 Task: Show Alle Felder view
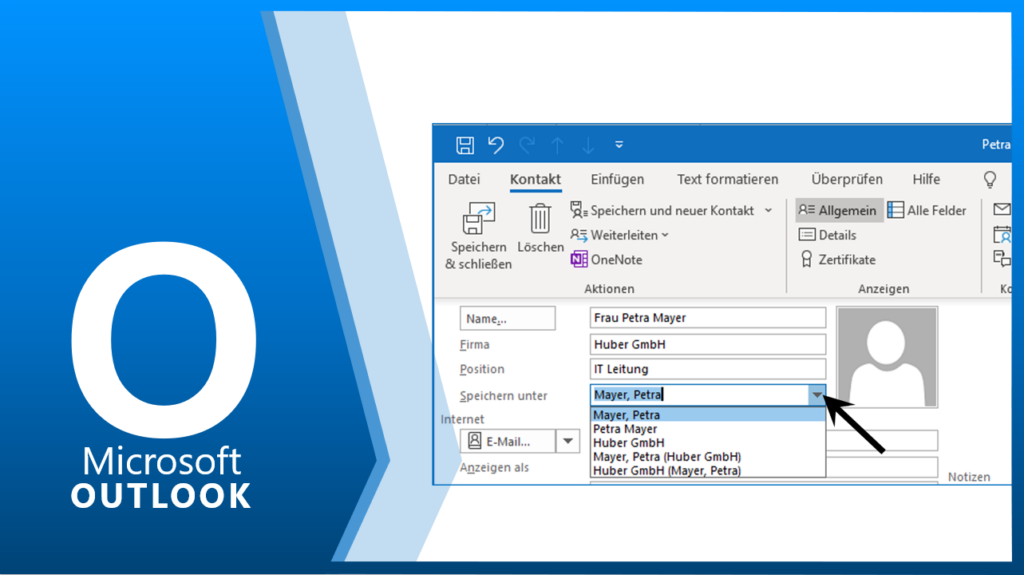[927, 210]
